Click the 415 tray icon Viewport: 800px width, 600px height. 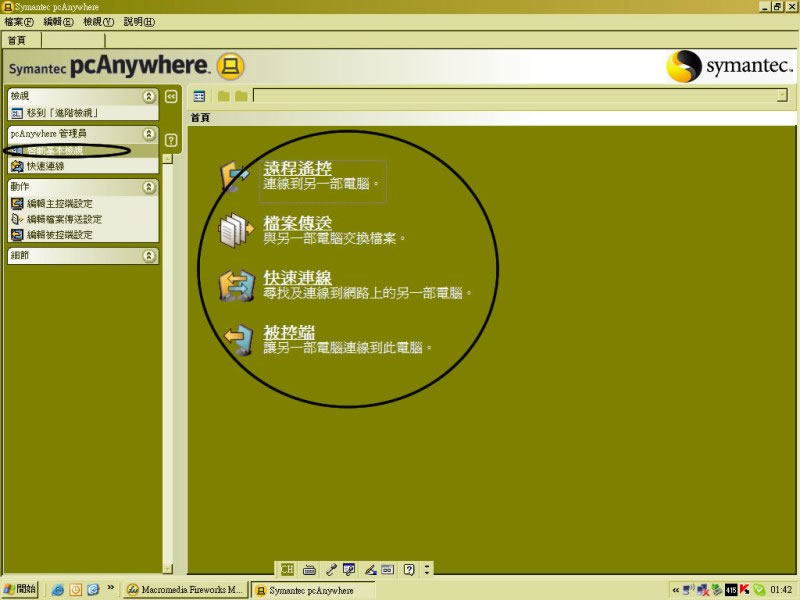(x=731, y=590)
